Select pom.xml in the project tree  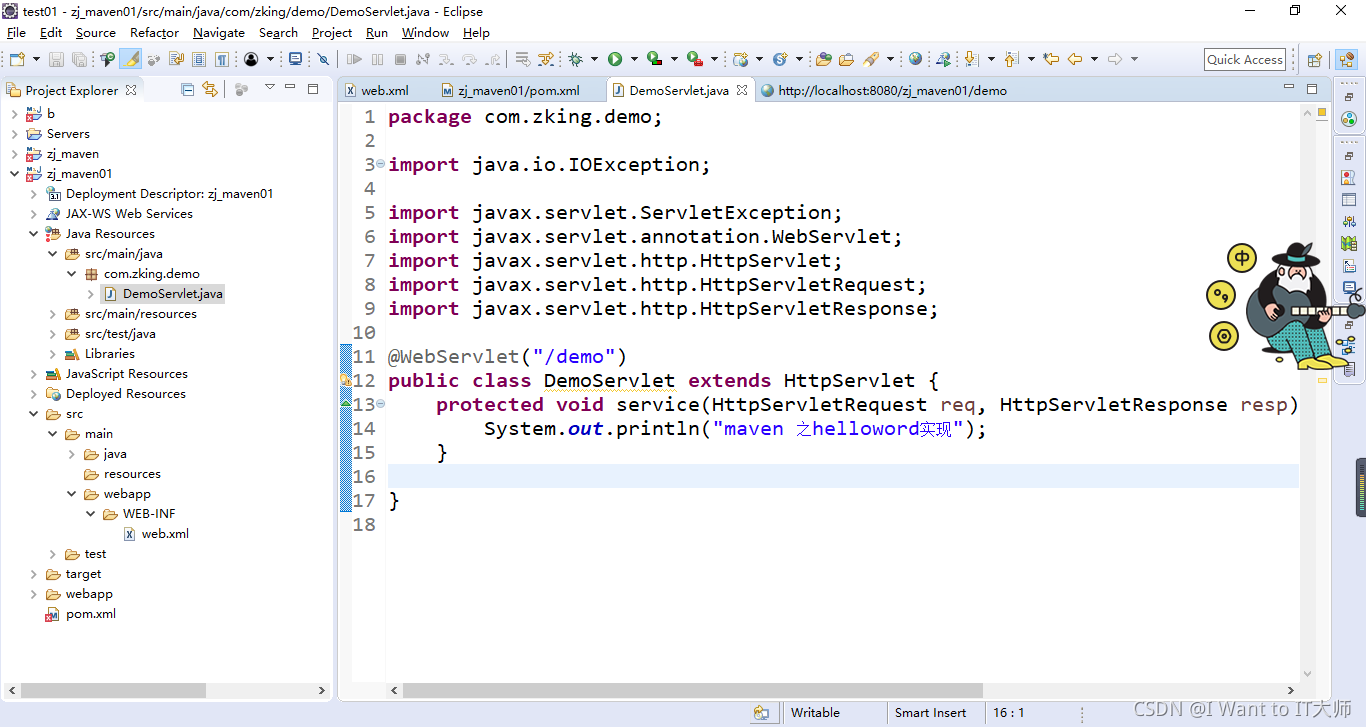[90, 614]
